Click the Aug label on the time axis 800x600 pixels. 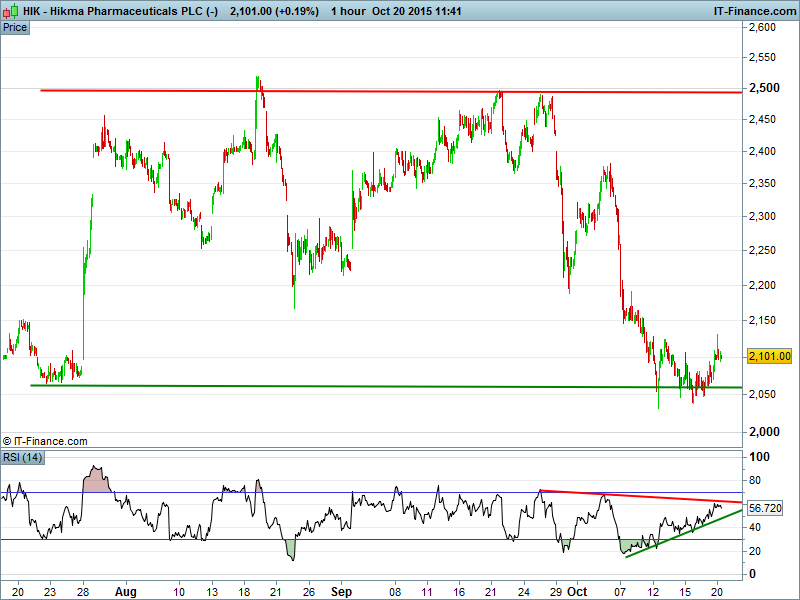125,591
